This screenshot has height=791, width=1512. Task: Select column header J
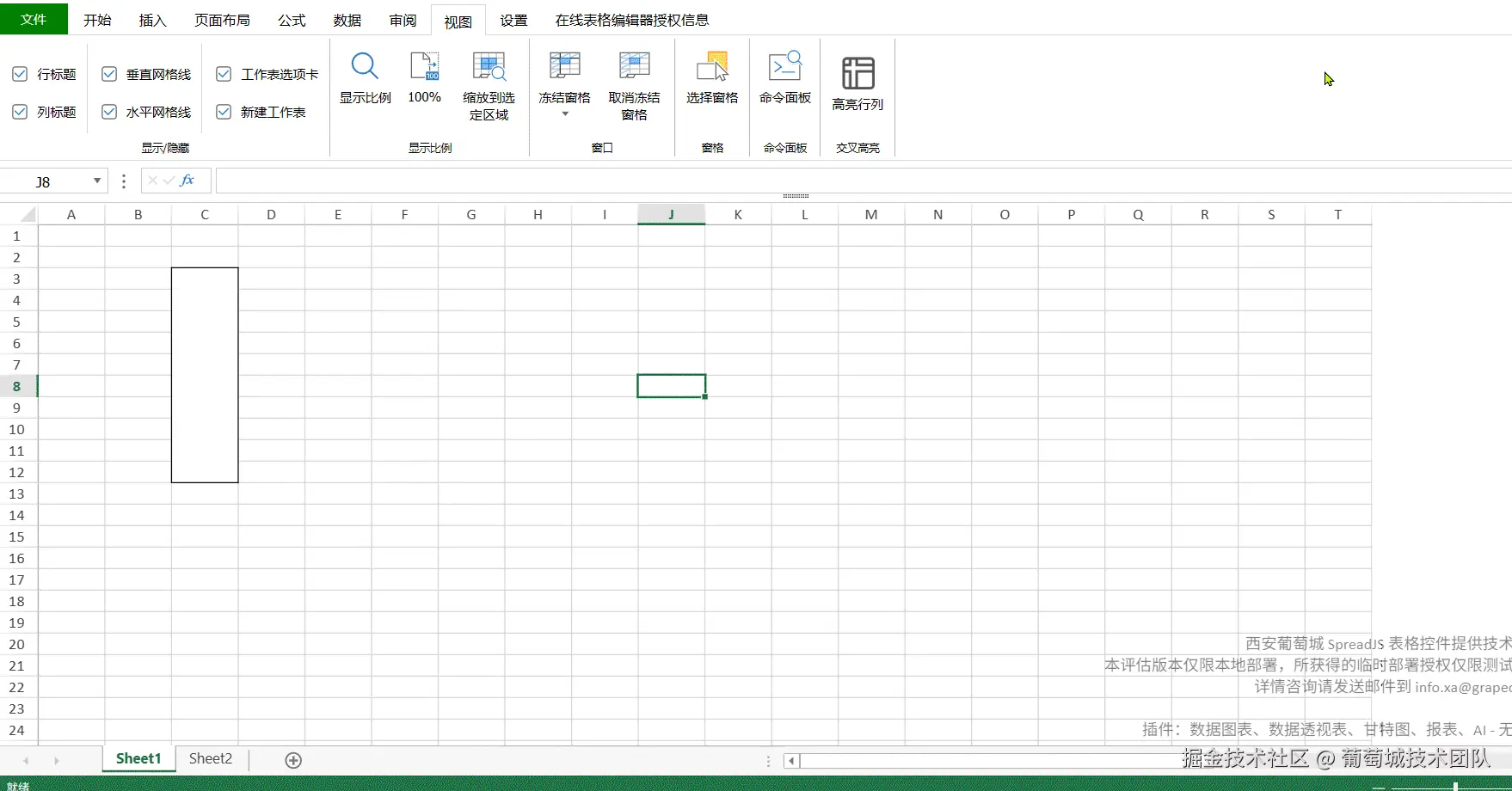671,215
